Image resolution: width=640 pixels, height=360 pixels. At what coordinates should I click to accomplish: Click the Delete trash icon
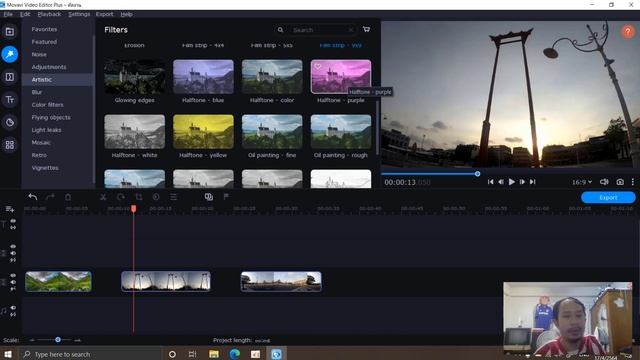(68, 197)
